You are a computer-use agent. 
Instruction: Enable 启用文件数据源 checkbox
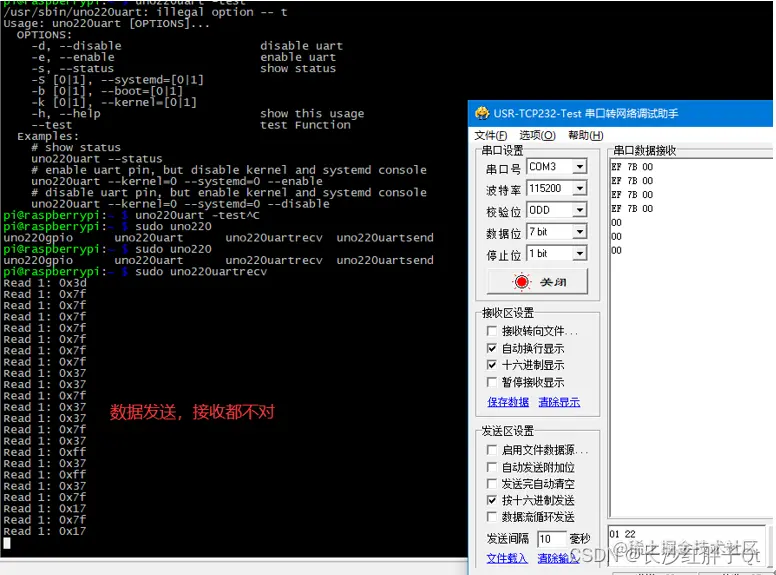(x=491, y=450)
